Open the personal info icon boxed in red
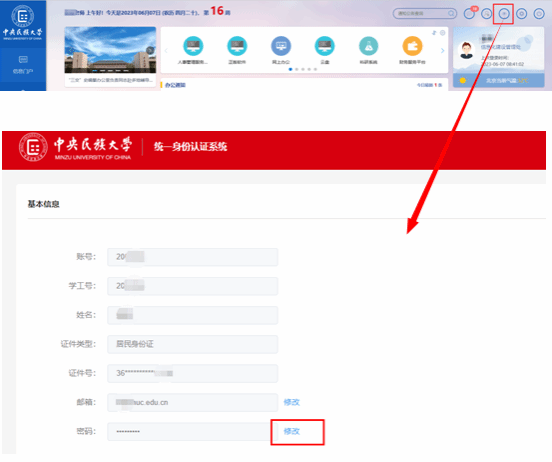 (x=504, y=14)
